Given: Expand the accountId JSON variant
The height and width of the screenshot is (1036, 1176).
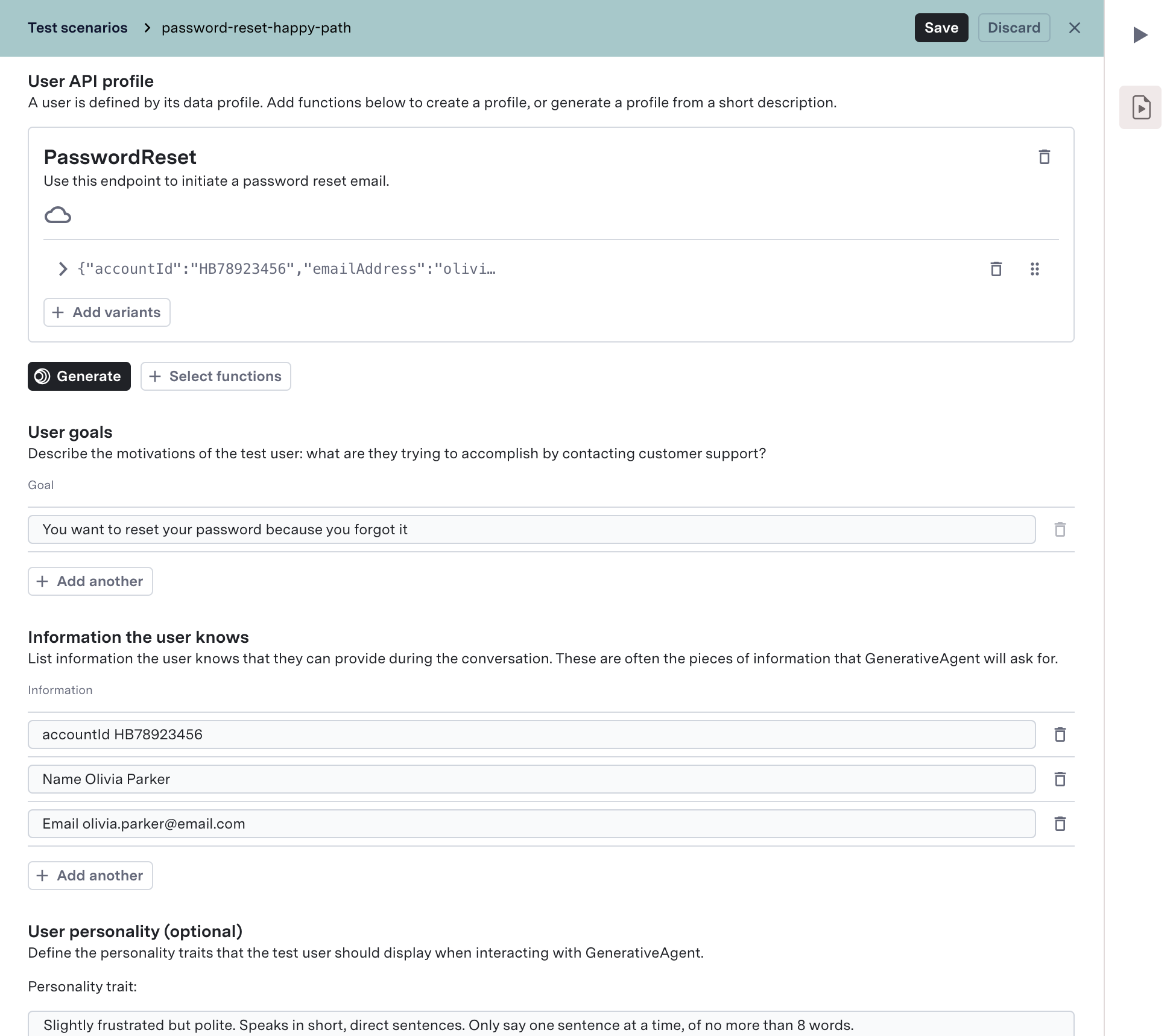Looking at the screenshot, I should [63, 269].
